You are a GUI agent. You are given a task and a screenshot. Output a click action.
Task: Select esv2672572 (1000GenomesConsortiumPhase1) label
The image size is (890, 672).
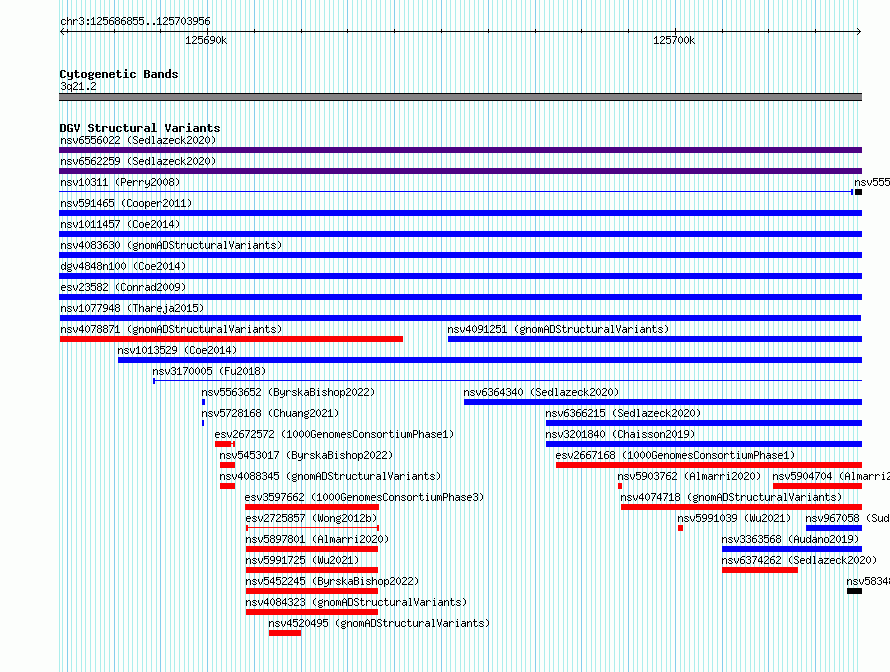334,434
